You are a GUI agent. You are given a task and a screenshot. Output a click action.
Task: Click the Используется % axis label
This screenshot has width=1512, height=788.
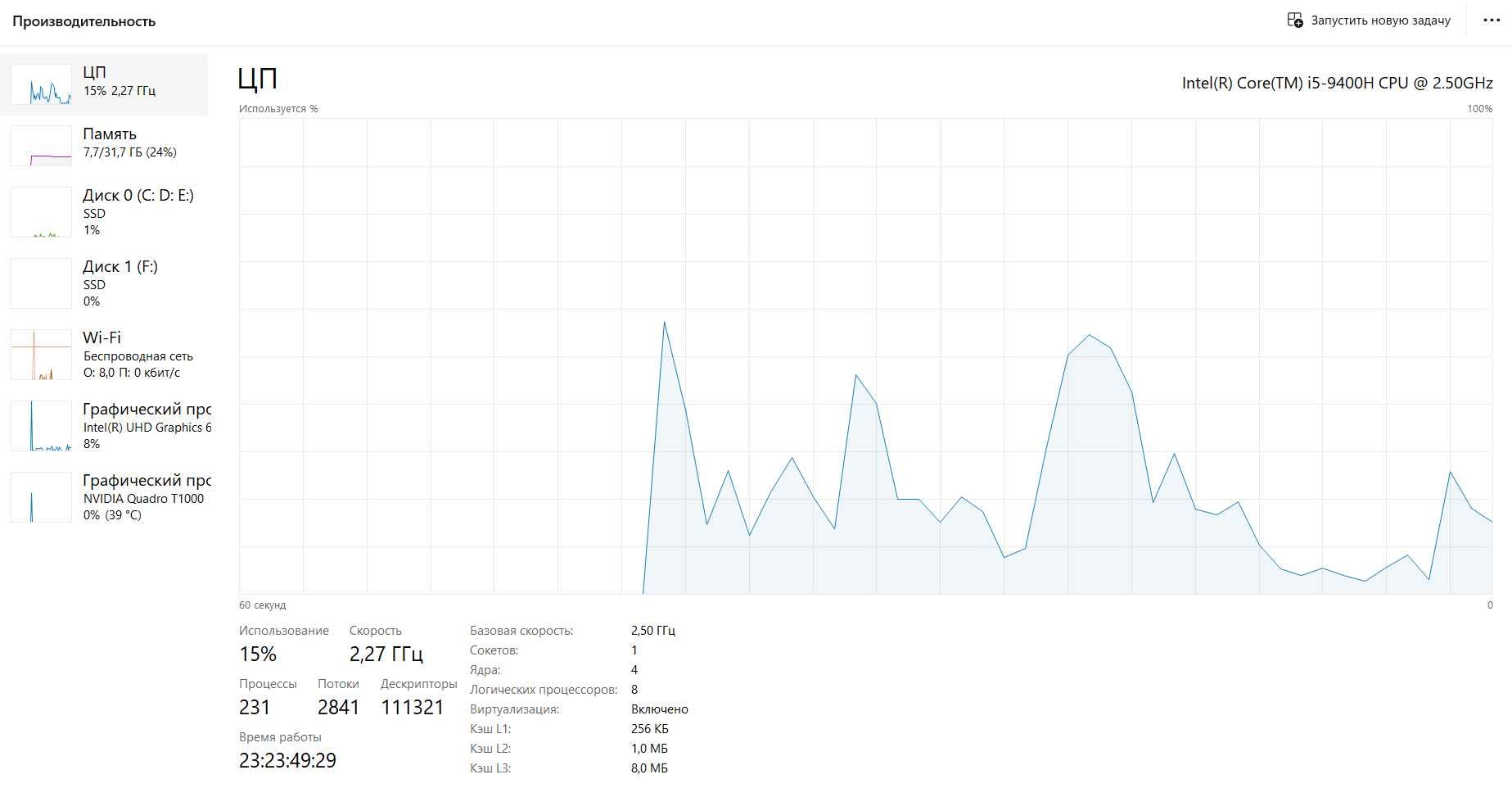pyautogui.click(x=278, y=109)
